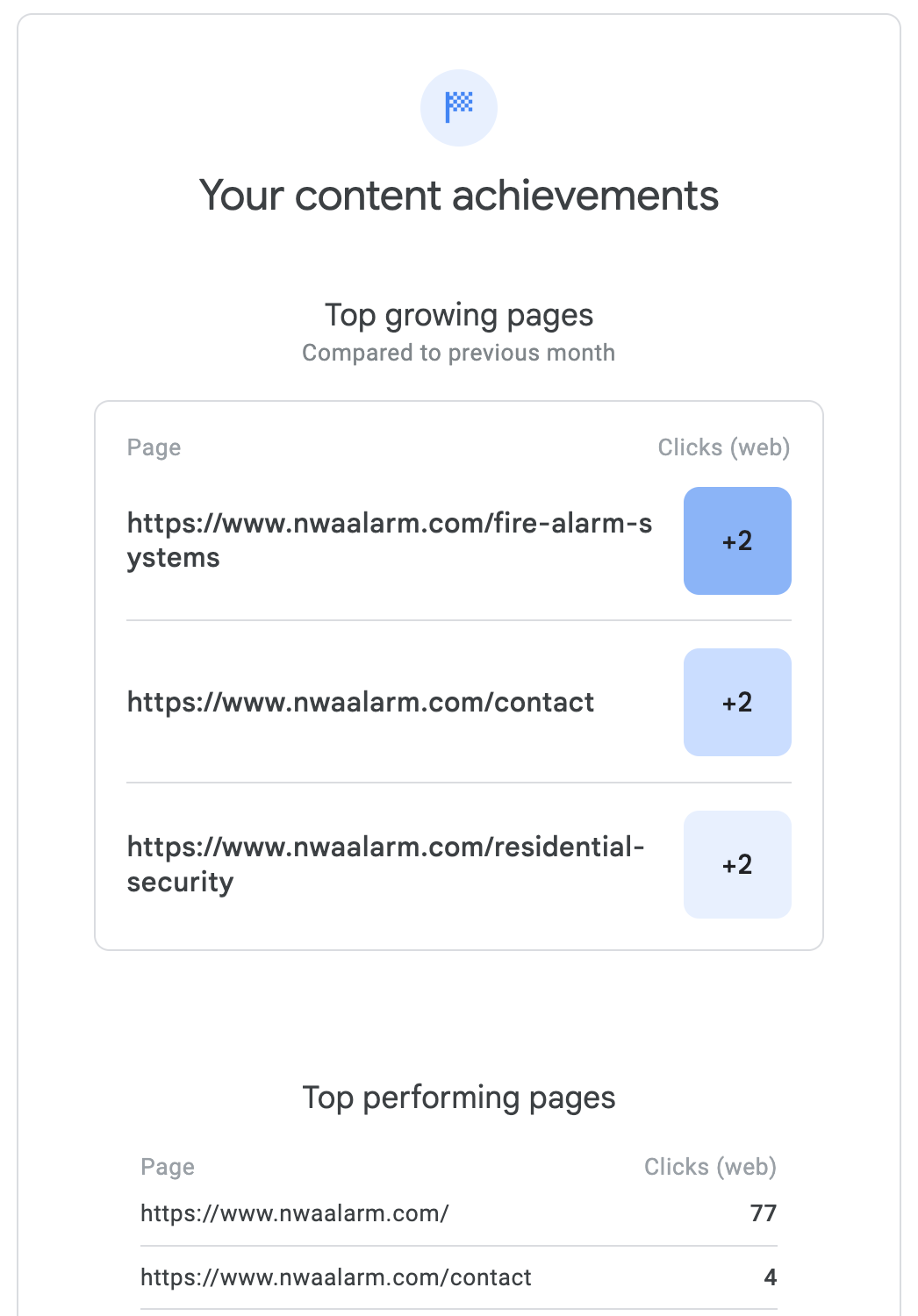
Task: Open the residential-security page link
Action: point(385,863)
